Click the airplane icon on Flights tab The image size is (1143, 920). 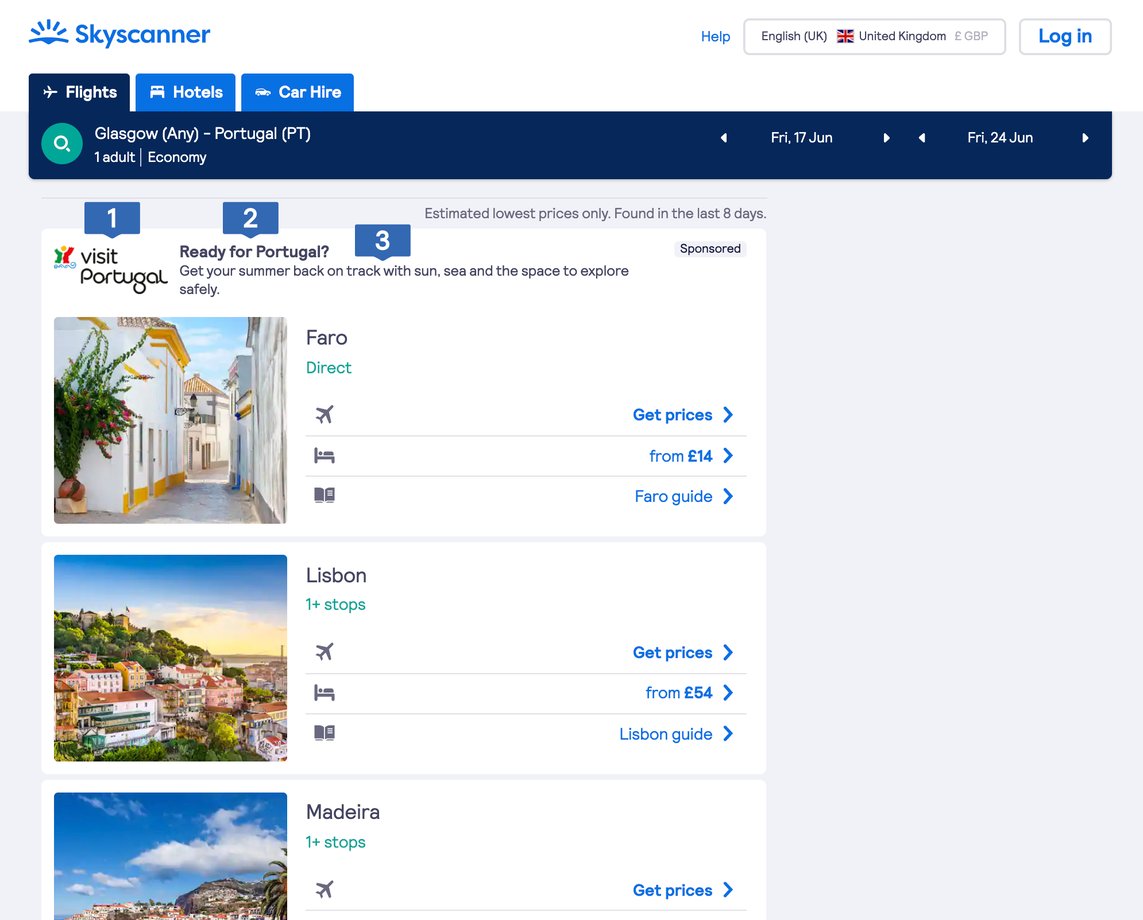(x=50, y=92)
